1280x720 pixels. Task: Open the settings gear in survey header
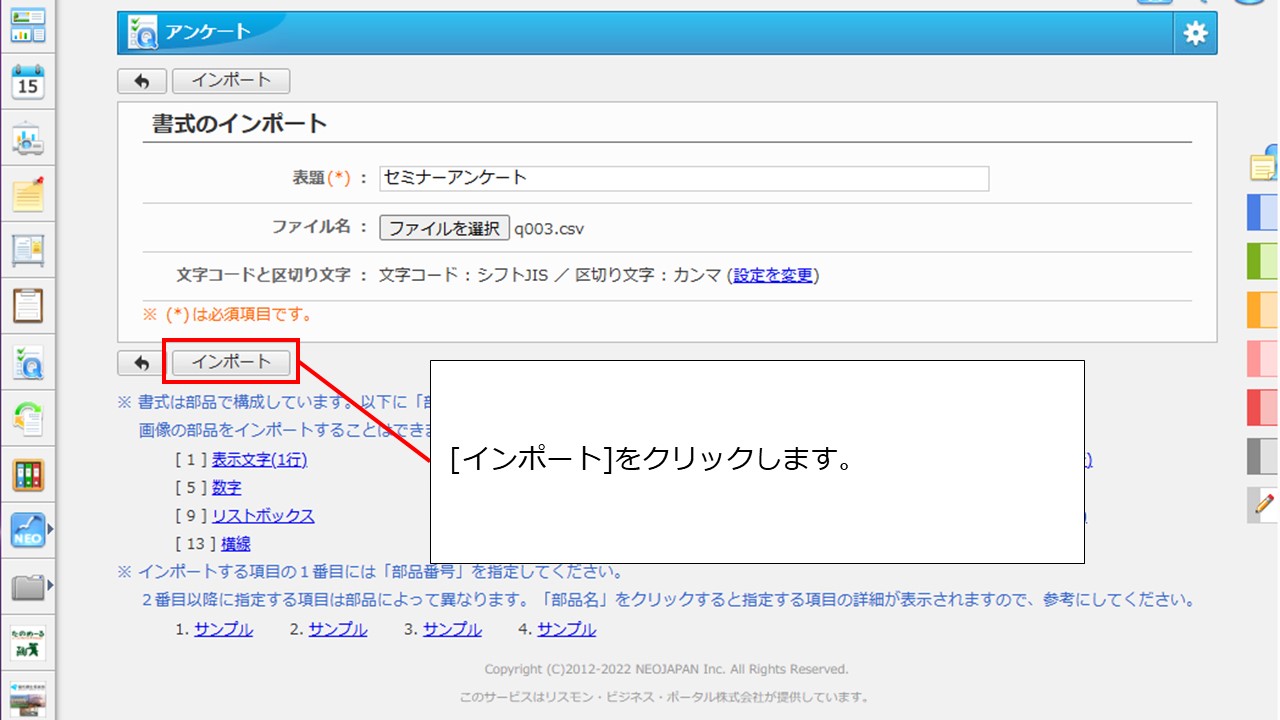tap(1195, 33)
